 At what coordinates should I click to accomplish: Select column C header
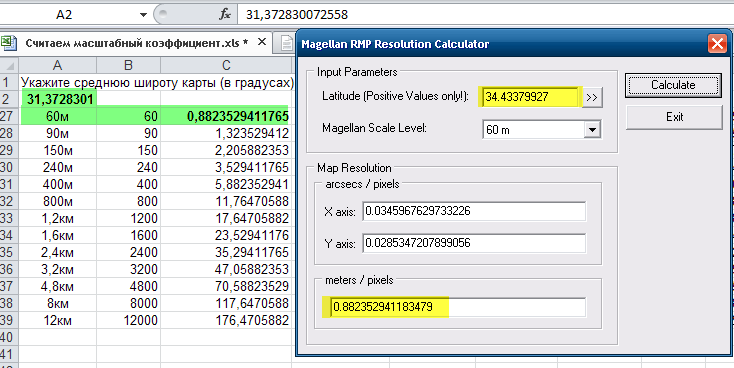226,66
